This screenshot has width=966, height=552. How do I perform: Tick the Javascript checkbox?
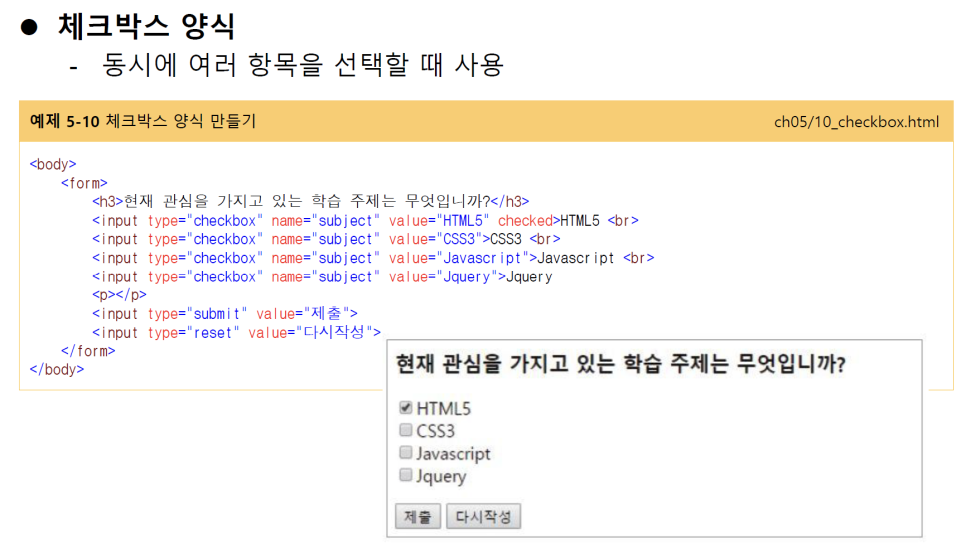405,452
